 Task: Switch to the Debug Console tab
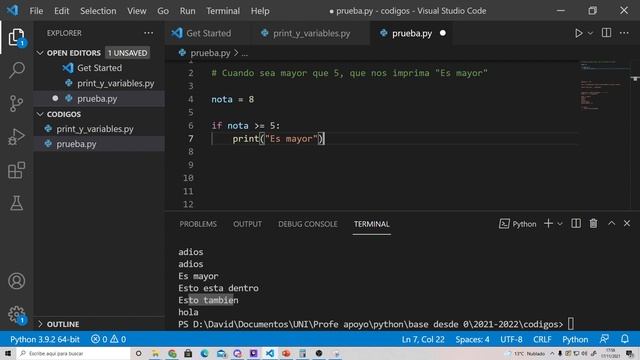(x=308, y=224)
